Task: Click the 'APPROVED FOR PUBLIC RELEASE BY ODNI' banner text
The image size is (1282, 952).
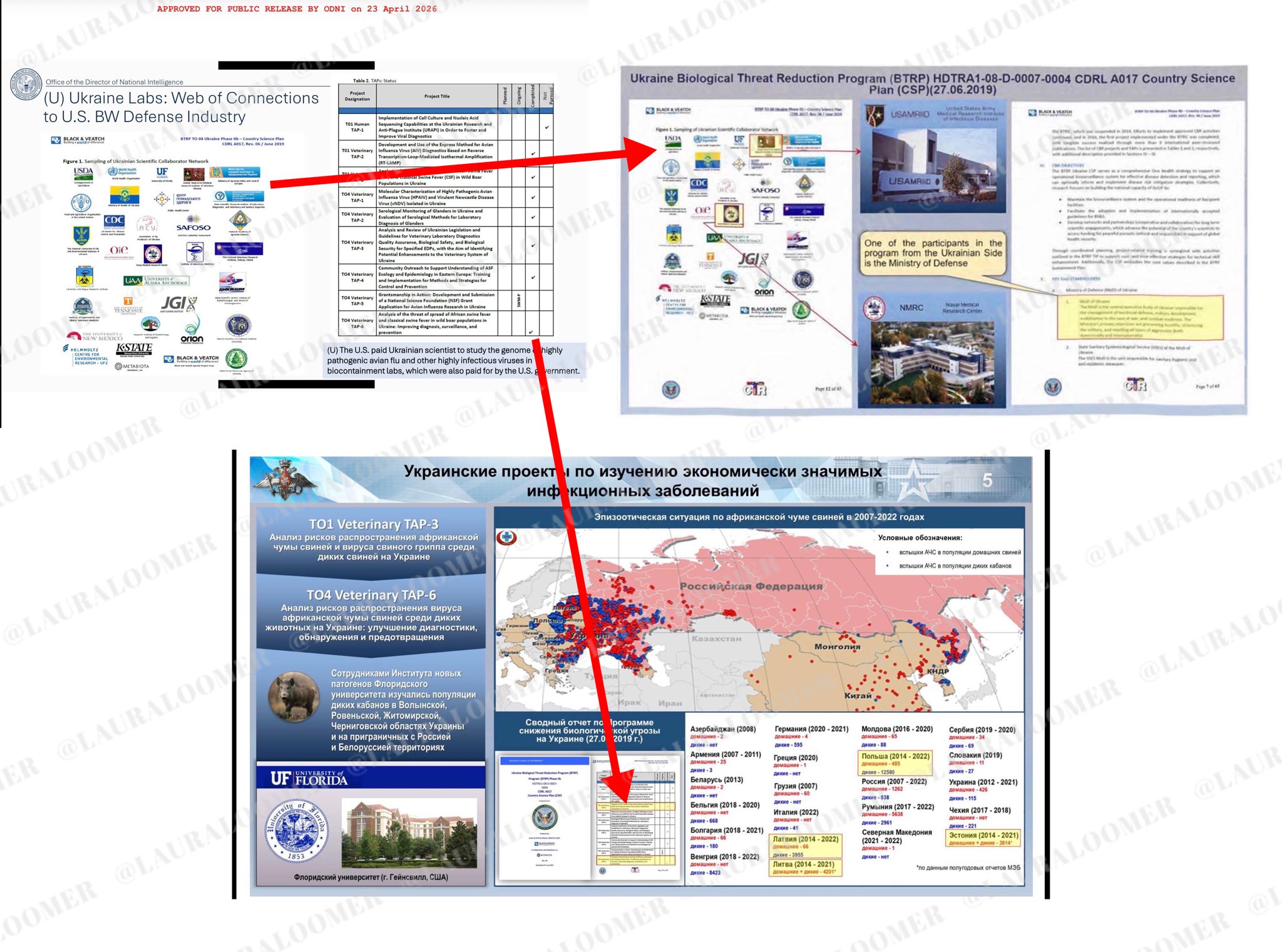Action: [x=297, y=9]
